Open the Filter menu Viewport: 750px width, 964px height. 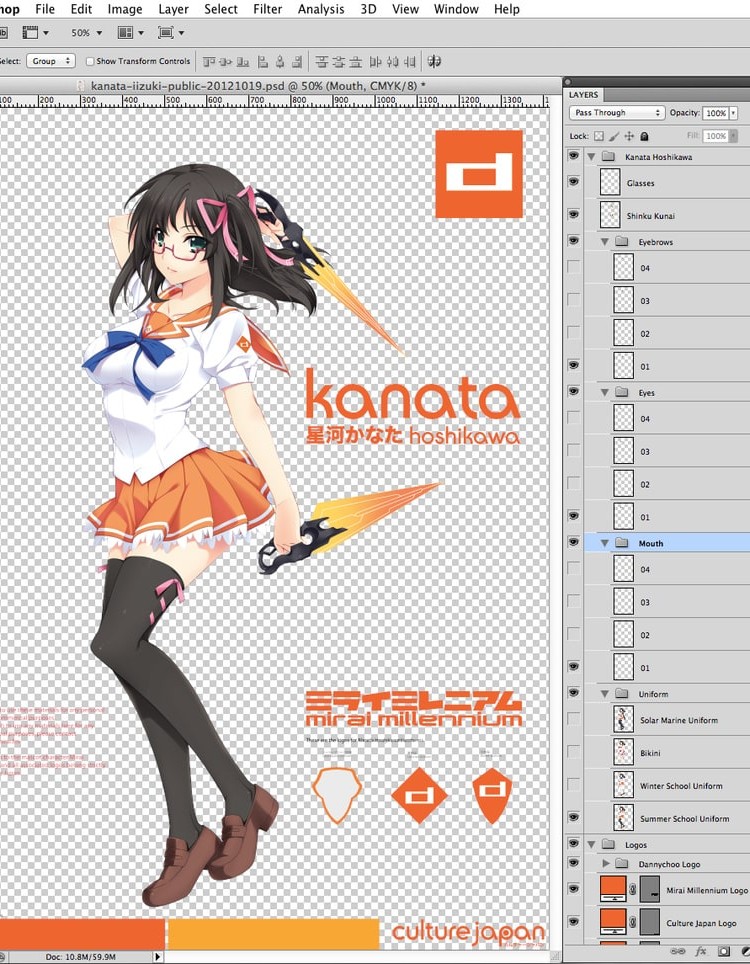267,9
